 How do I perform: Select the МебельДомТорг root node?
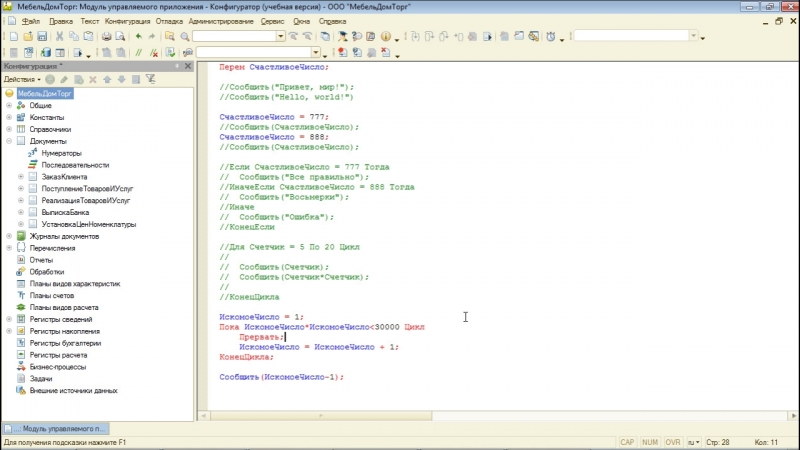coord(45,93)
